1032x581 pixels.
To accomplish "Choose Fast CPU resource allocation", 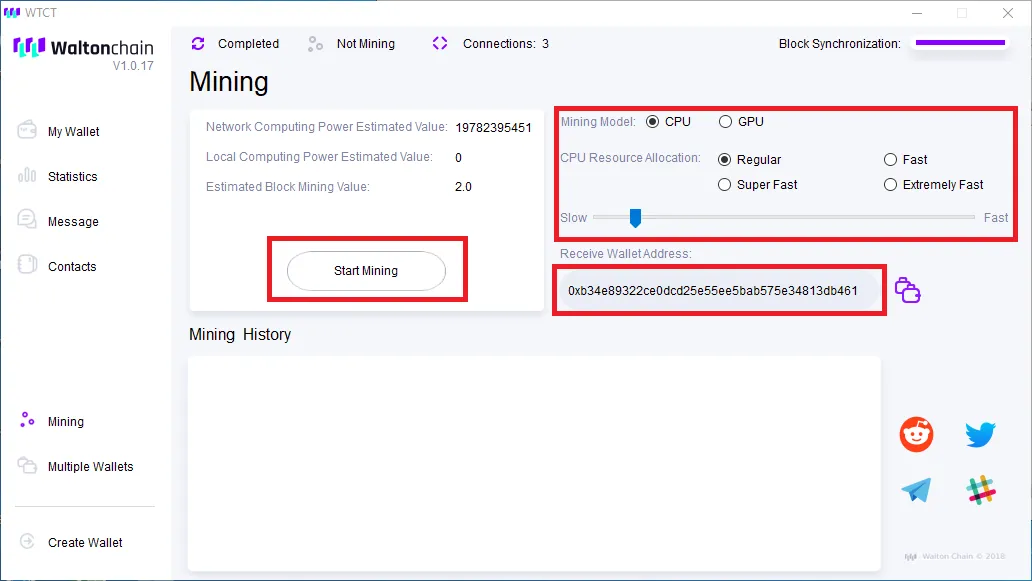I will (890, 159).
